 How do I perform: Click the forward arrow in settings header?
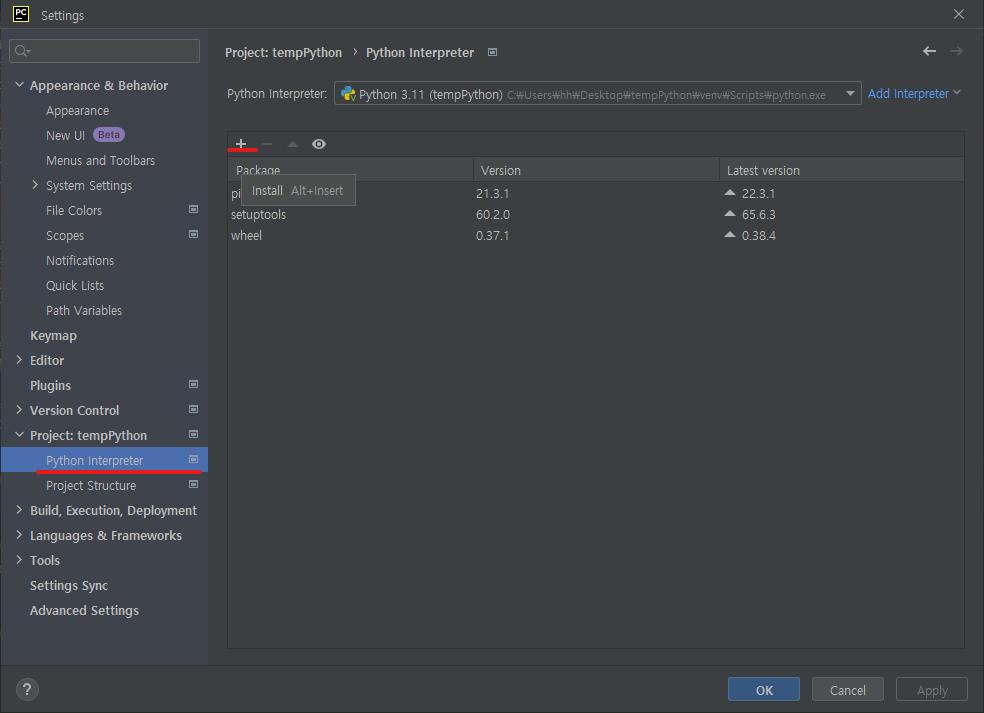[956, 51]
